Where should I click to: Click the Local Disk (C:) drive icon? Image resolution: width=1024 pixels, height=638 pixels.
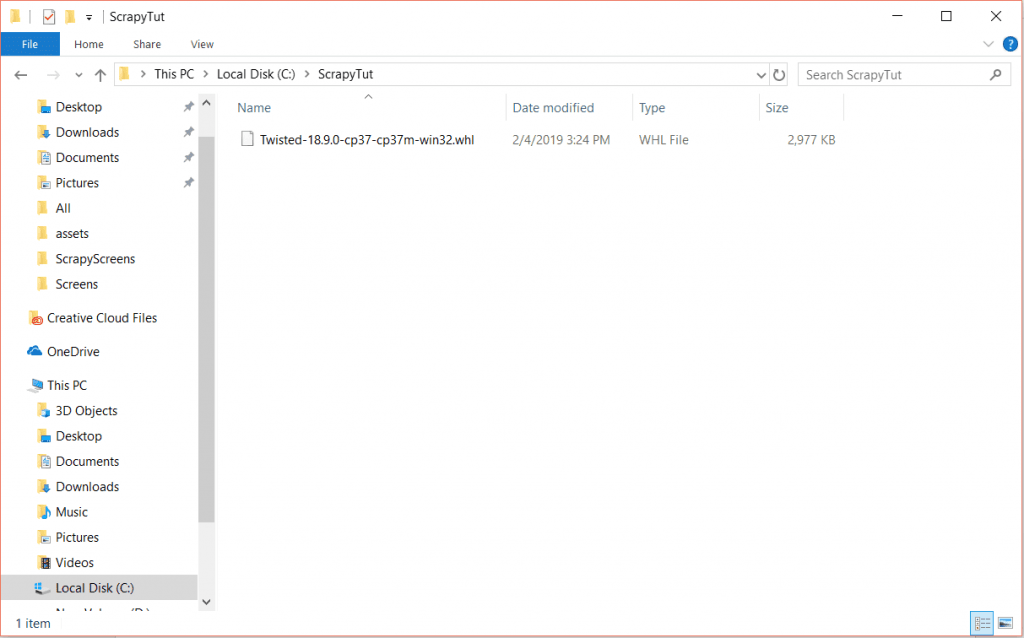pyautogui.click(x=42, y=588)
